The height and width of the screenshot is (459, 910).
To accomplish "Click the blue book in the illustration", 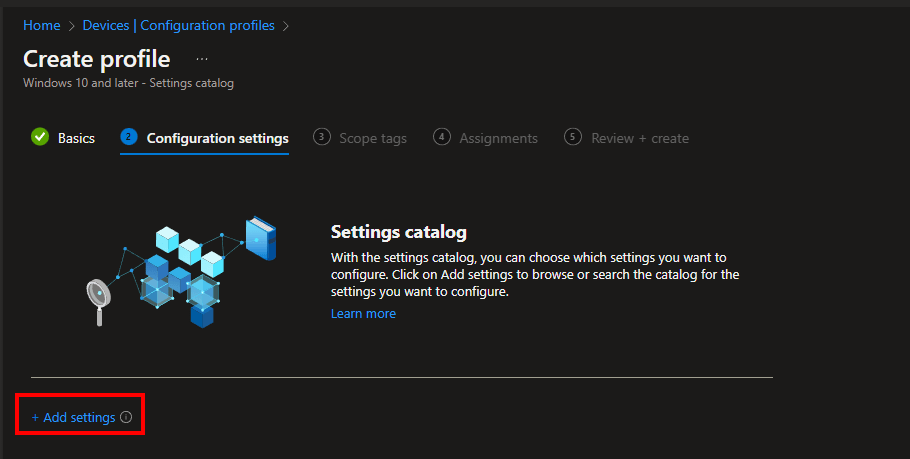I will tap(260, 238).
